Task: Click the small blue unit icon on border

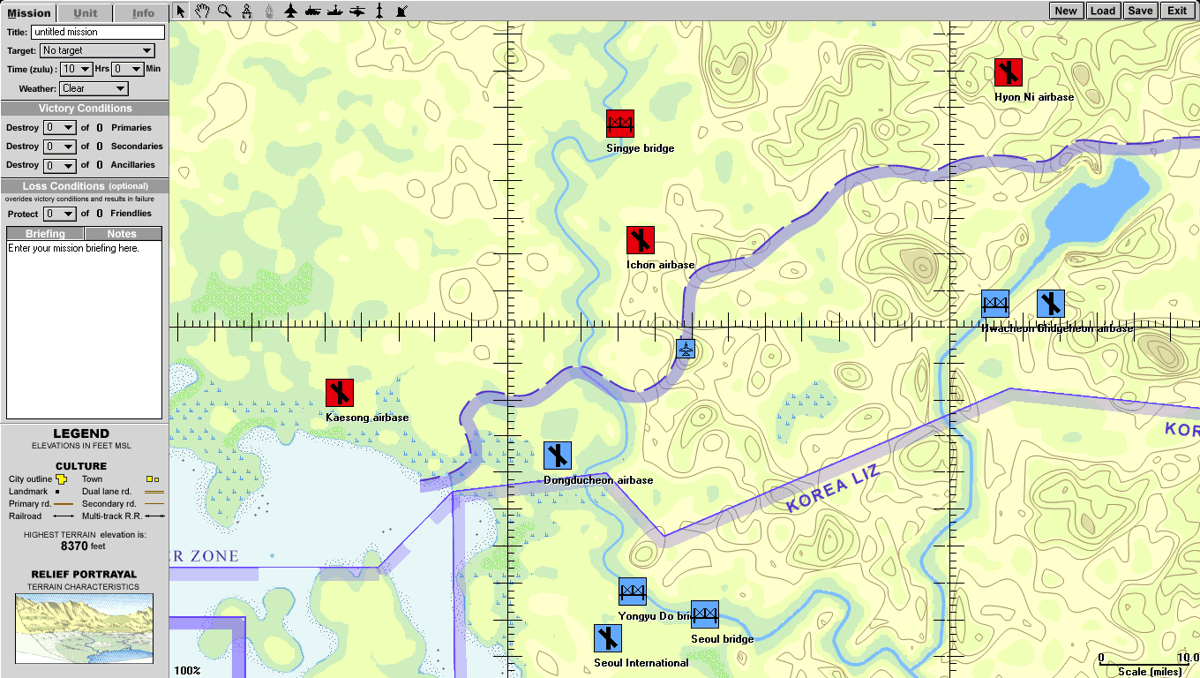Action: (686, 349)
